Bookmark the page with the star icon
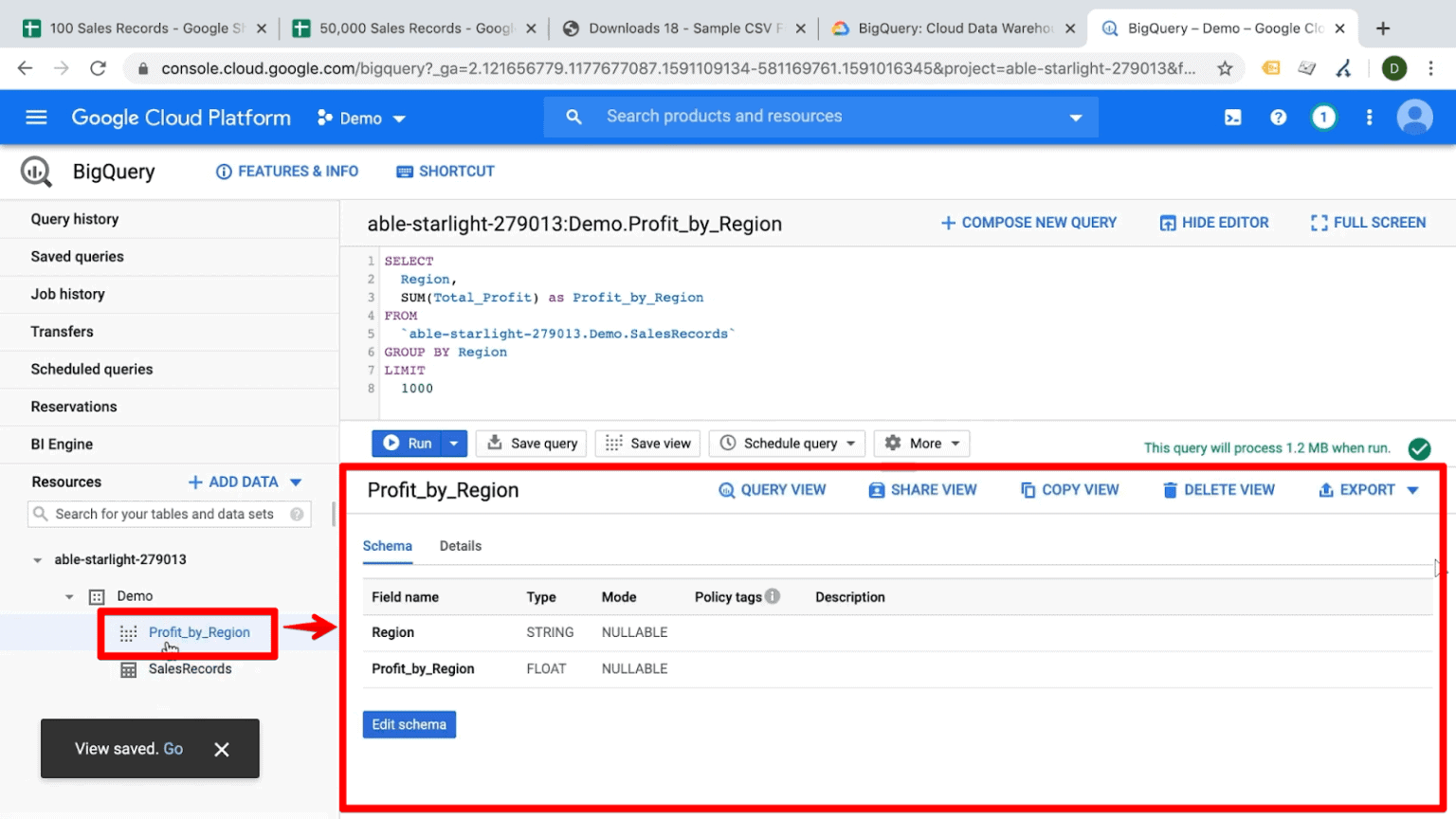 pos(1224,67)
